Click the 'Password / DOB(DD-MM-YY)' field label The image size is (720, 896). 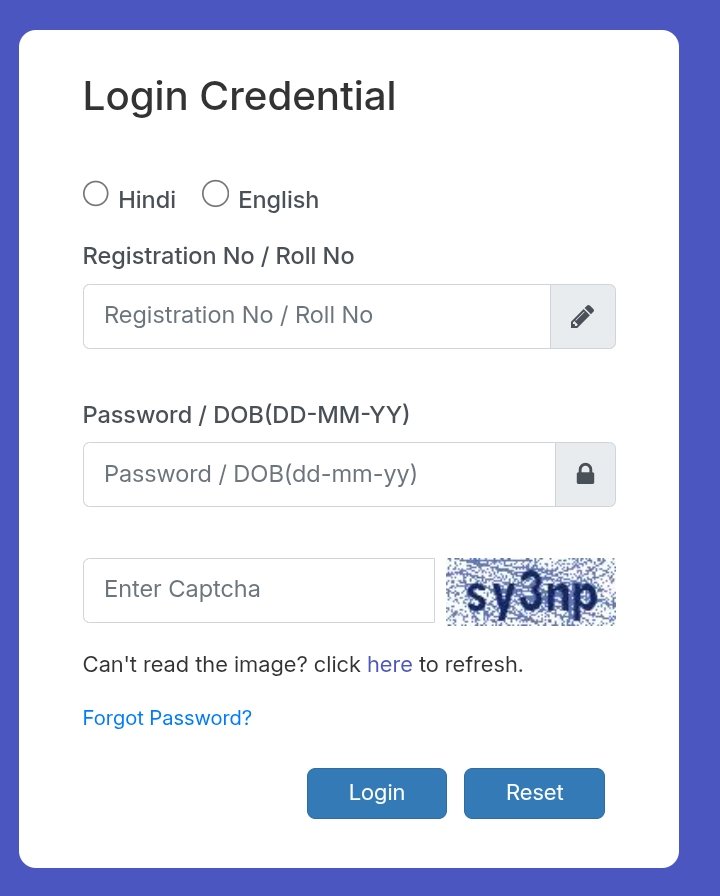click(246, 414)
